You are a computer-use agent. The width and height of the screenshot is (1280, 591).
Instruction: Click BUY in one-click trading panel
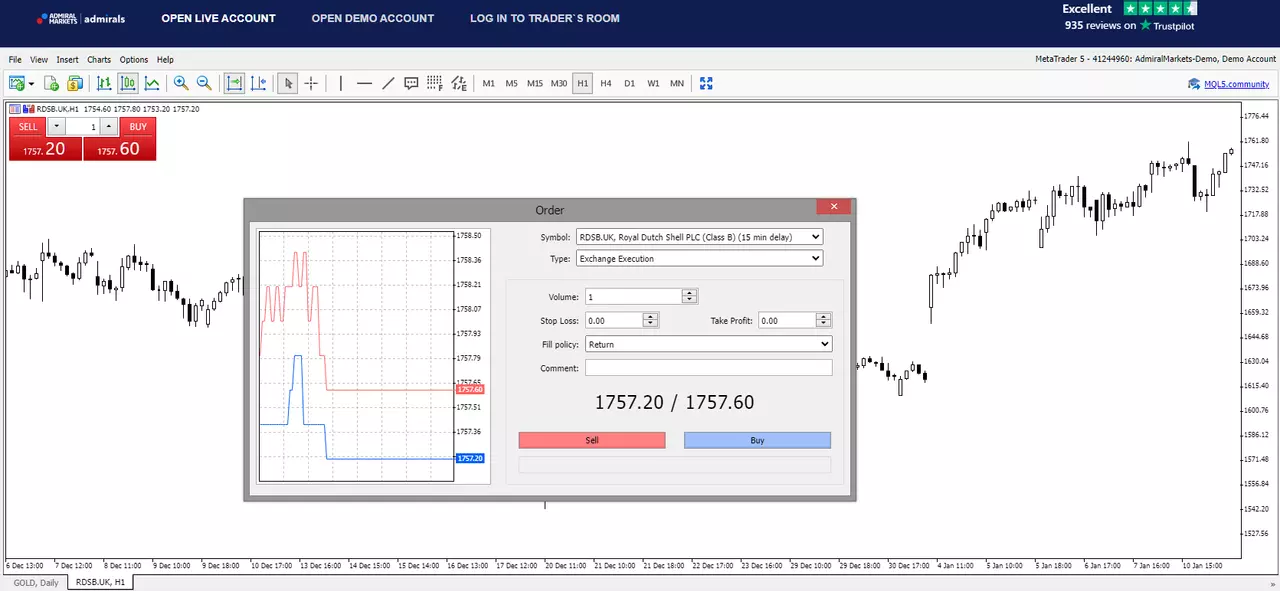tap(138, 127)
